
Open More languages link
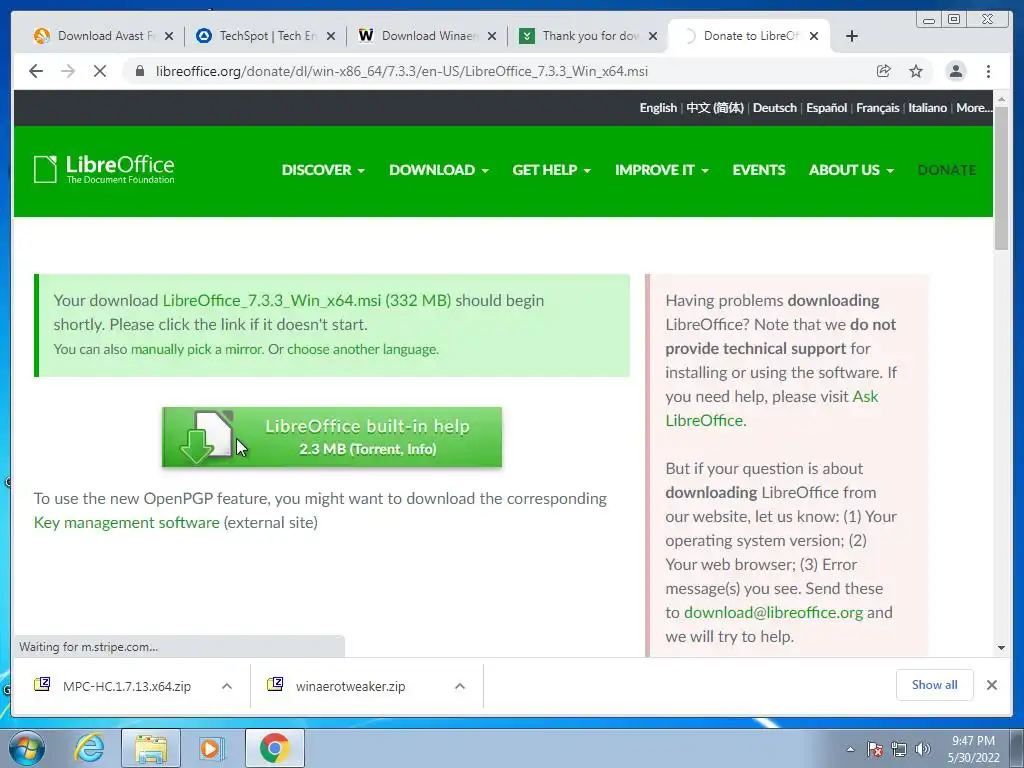(974, 108)
